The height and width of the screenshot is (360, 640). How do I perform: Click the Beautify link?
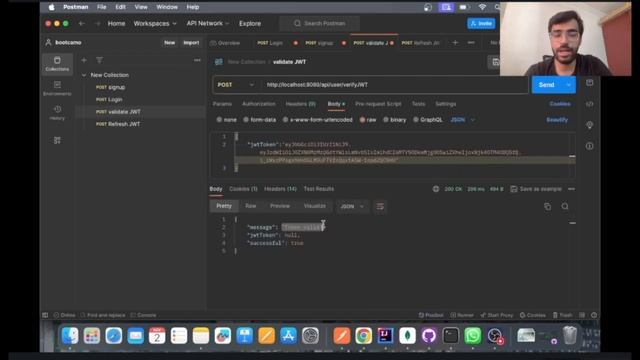[x=557, y=120]
